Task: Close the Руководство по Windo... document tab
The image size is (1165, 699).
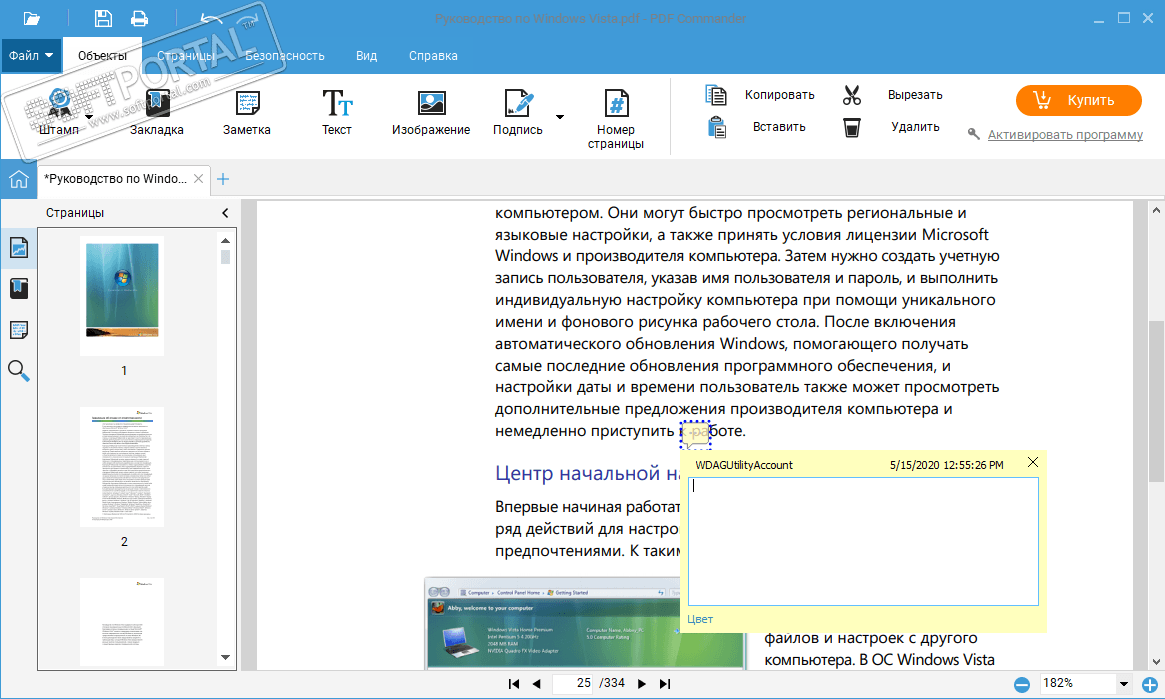Action: pyautogui.click(x=198, y=178)
